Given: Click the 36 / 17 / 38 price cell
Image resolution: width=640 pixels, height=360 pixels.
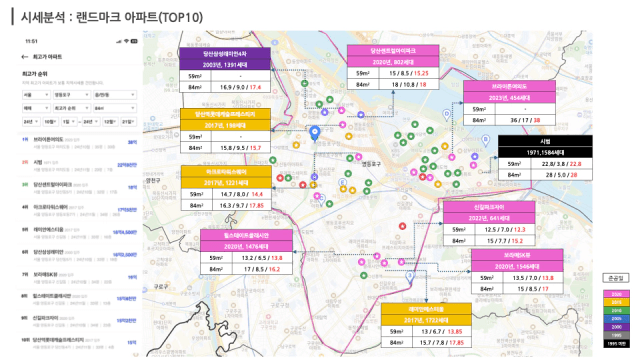Looking at the screenshot, I should pyautogui.click(x=525, y=120).
